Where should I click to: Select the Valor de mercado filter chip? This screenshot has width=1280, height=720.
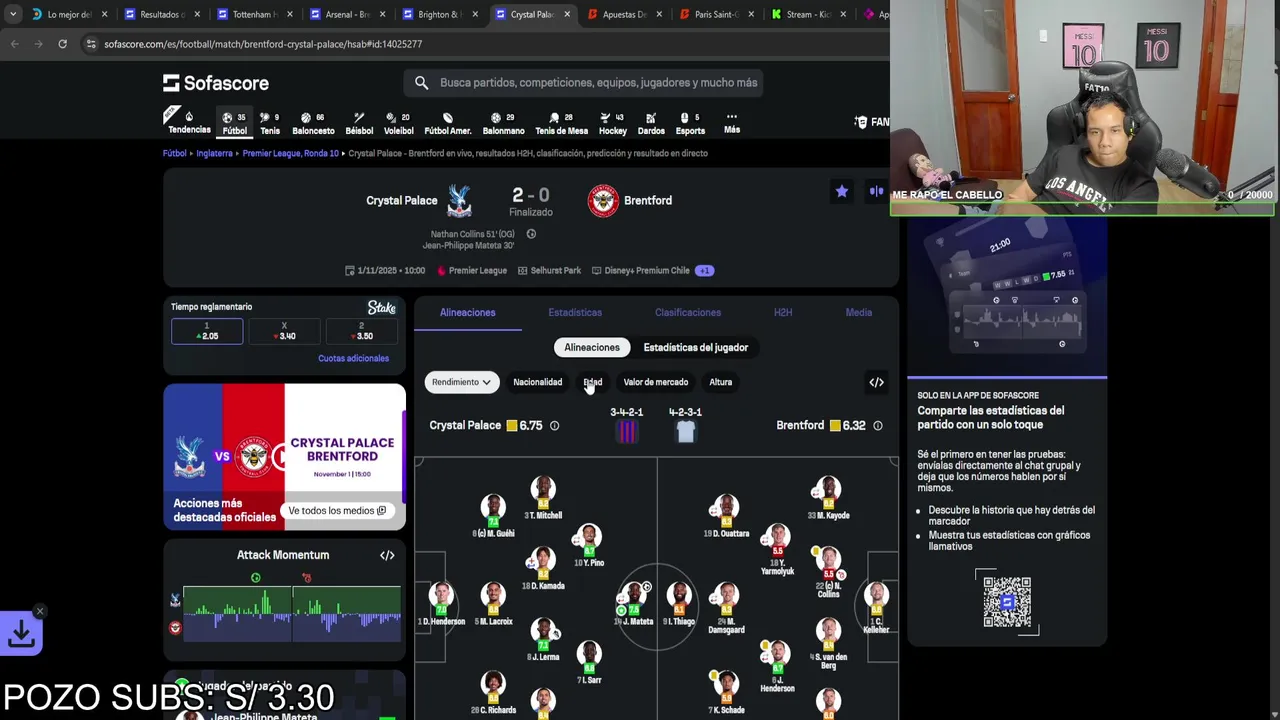(x=656, y=382)
